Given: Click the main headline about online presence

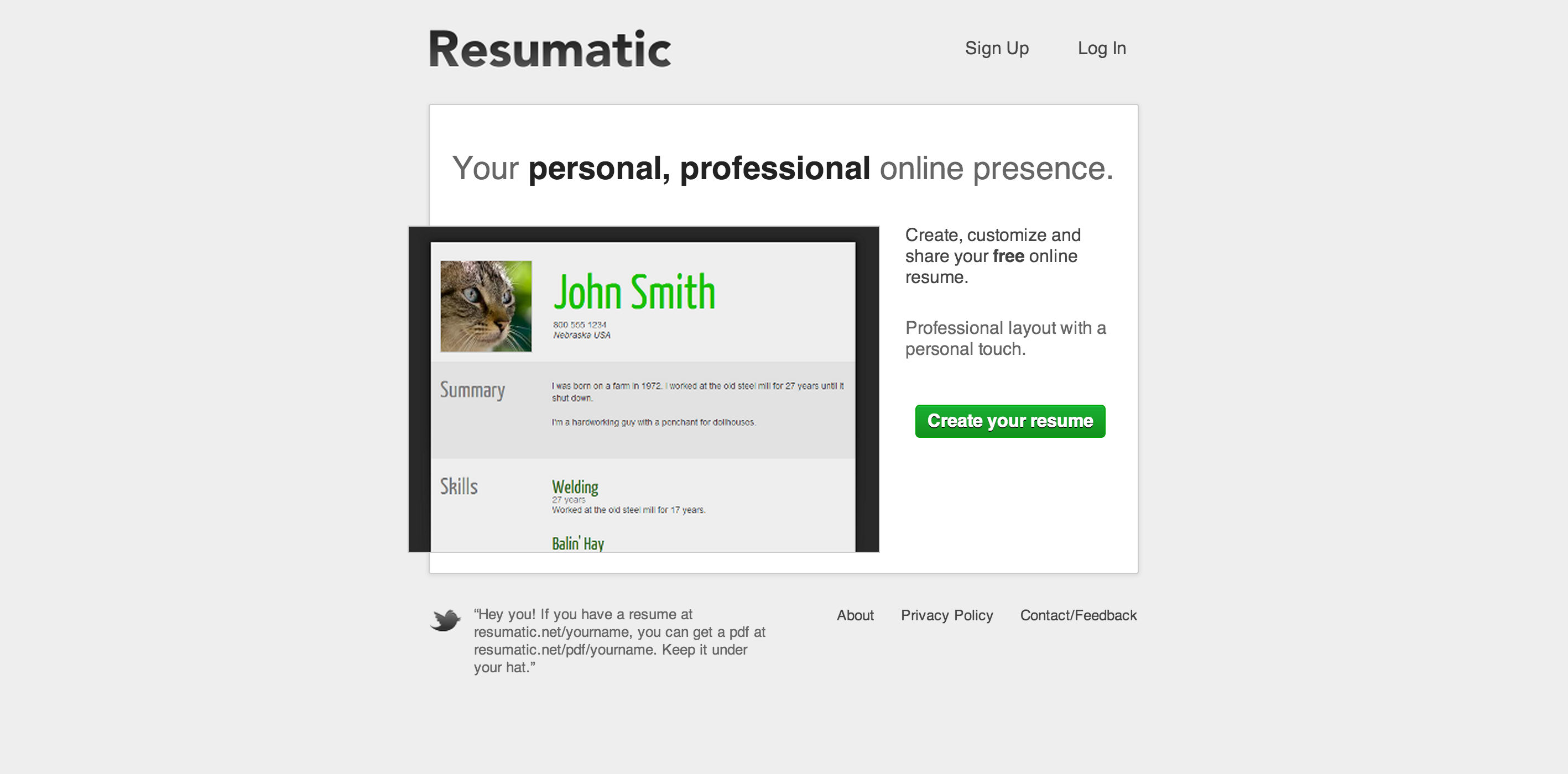Looking at the screenshot, I should pos(782,168).
